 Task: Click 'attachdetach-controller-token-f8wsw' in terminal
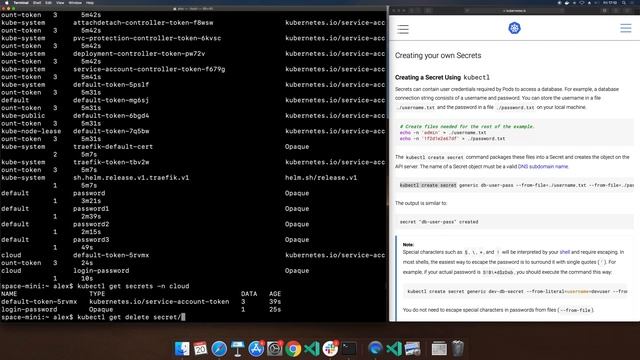[143, 22]
